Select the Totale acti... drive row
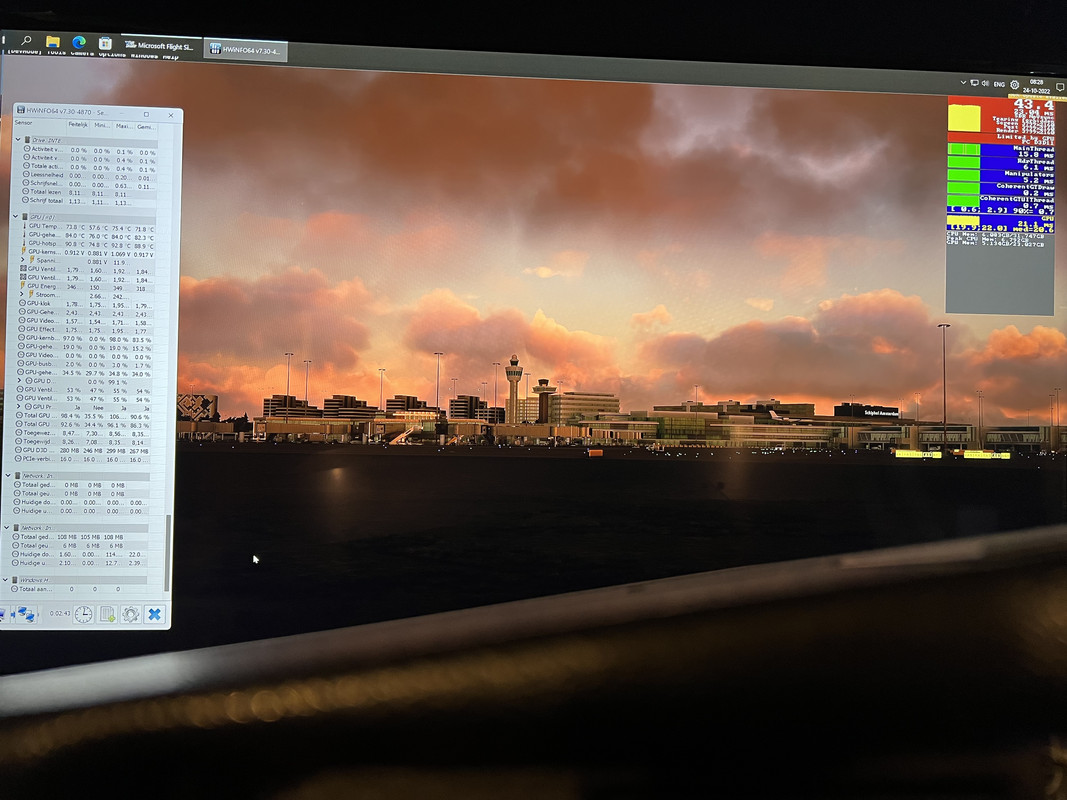The height and width of the screenshot is (800, 1067). point(90,167)
